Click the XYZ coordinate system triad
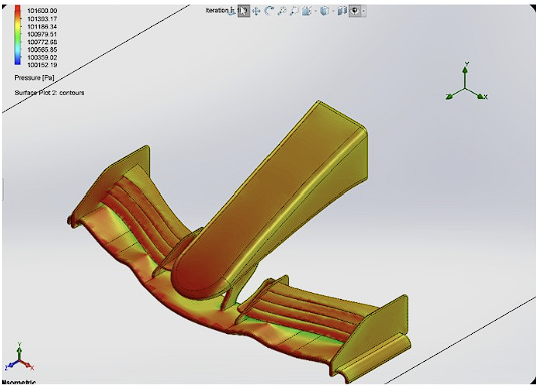The height and width of the screenshot is (386, 536). coord(466,82)
